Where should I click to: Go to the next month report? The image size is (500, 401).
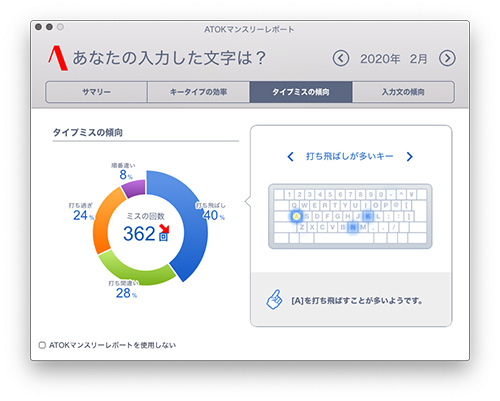pos(447,58)
